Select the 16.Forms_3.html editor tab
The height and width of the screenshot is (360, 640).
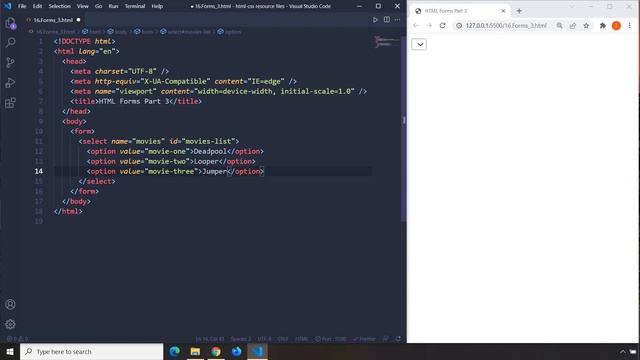53,20
